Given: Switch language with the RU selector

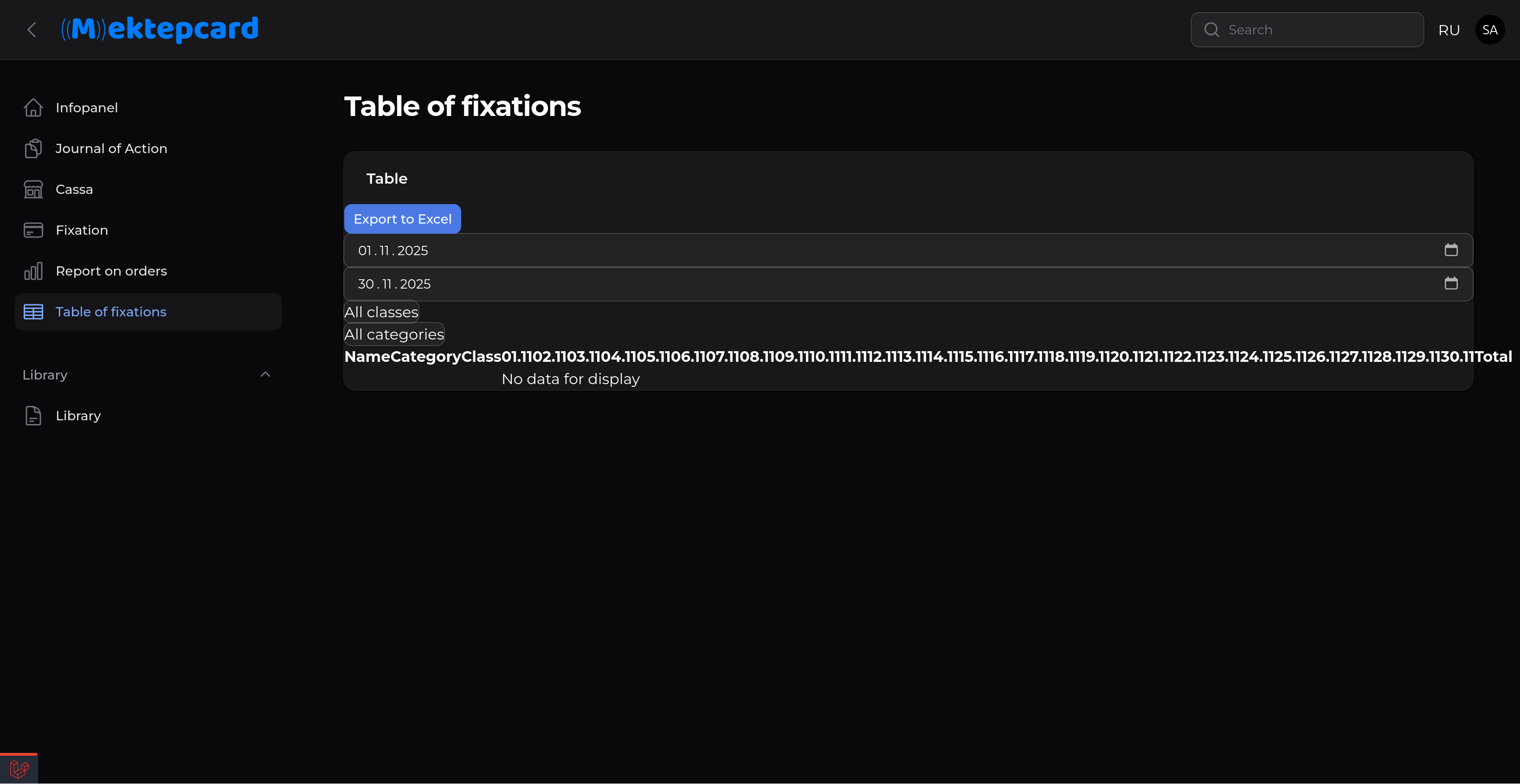Looking at the screenshot, I should coord(1449,30).
